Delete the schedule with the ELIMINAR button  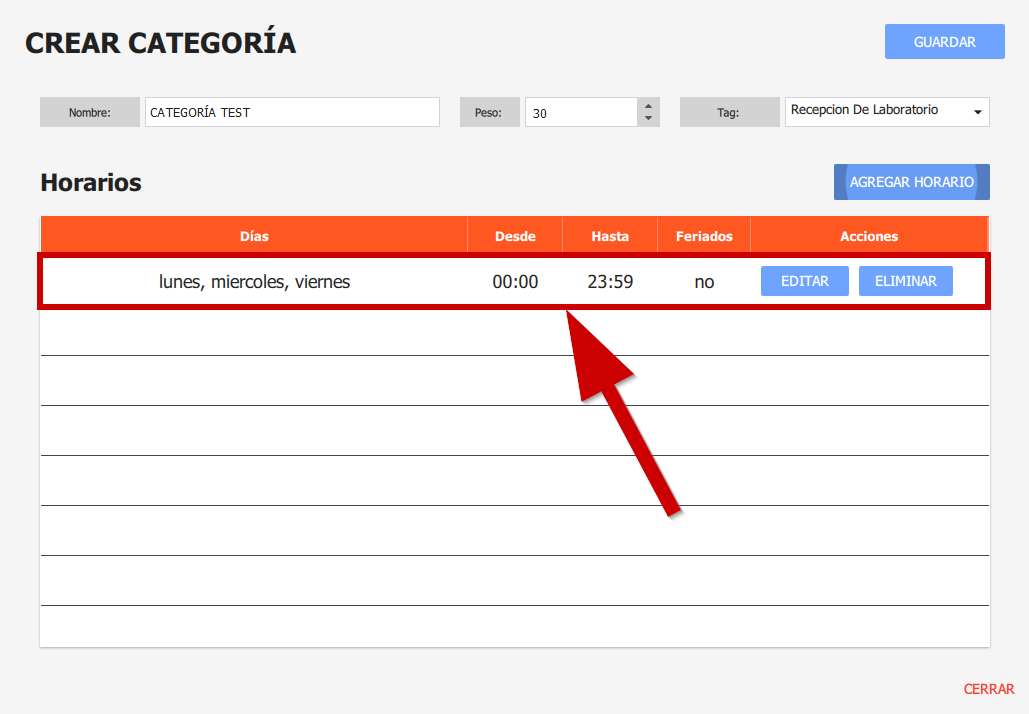coord(905,281)
